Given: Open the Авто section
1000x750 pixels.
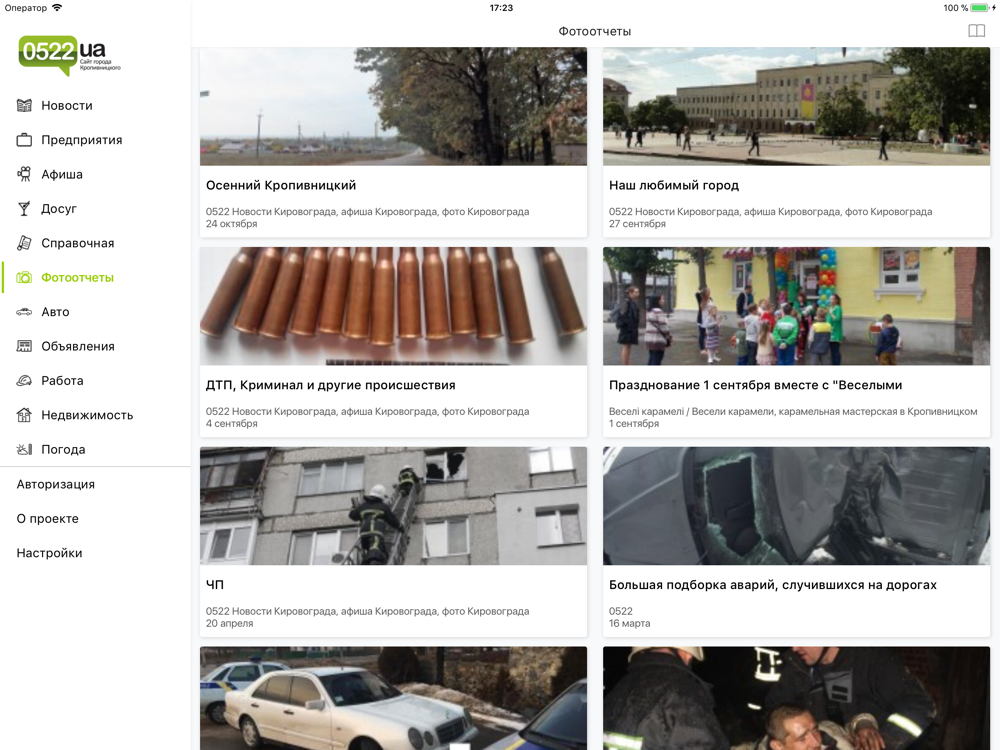Looking at the screenshot, I should (55, 312).
